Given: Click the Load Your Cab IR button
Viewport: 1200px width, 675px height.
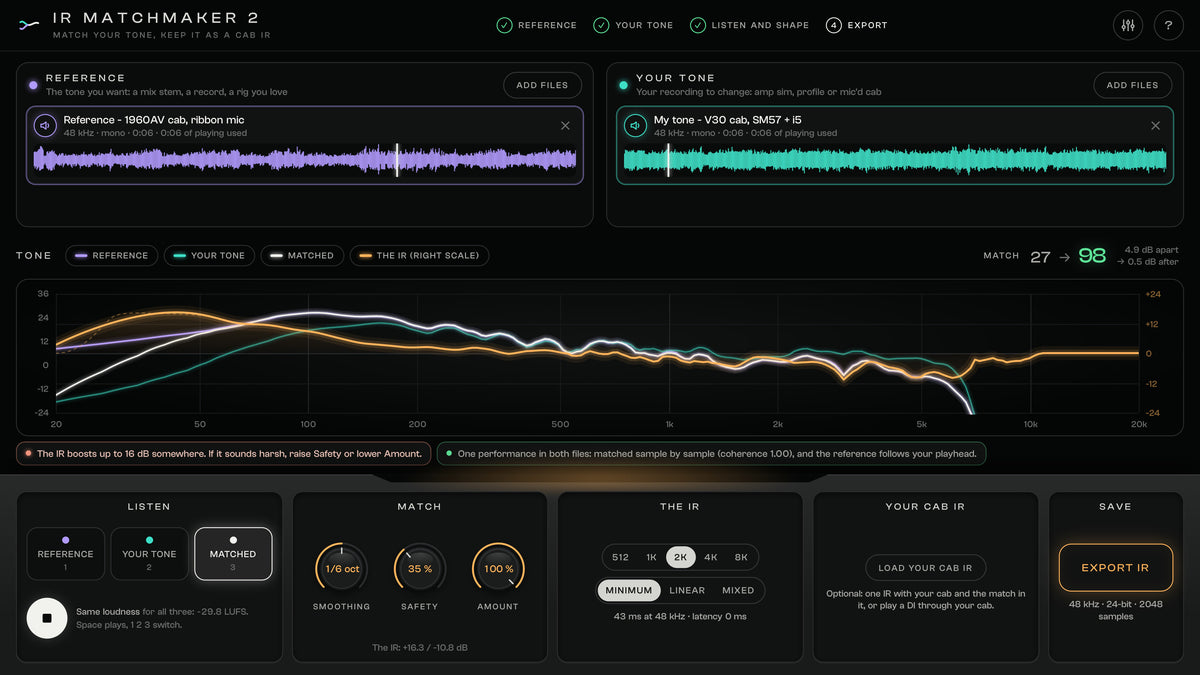Looking at the screenshot, I should [925, 568].
